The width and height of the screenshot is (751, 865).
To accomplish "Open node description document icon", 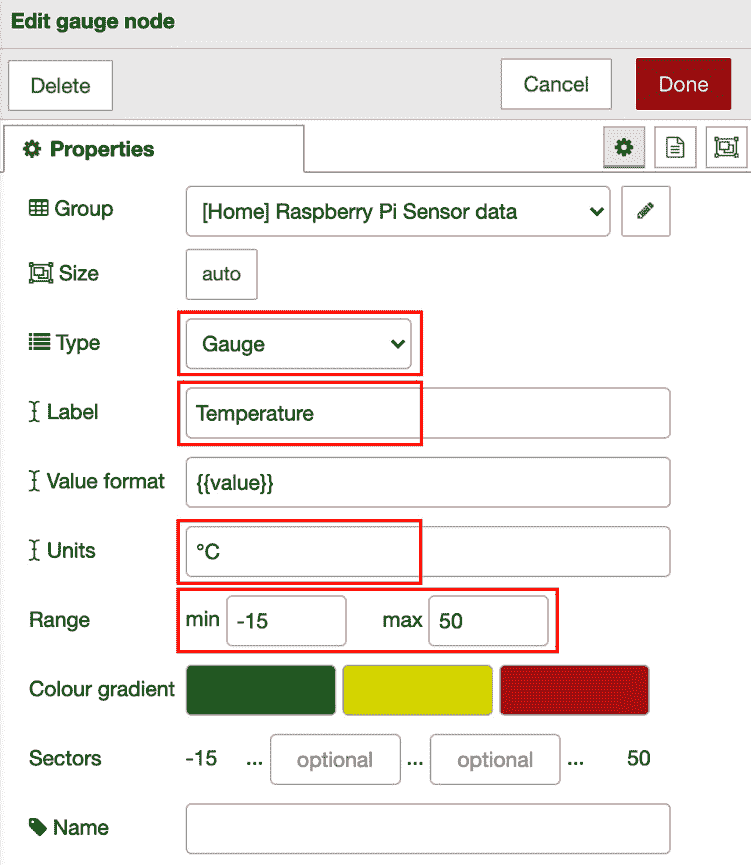I will (675, 147).
